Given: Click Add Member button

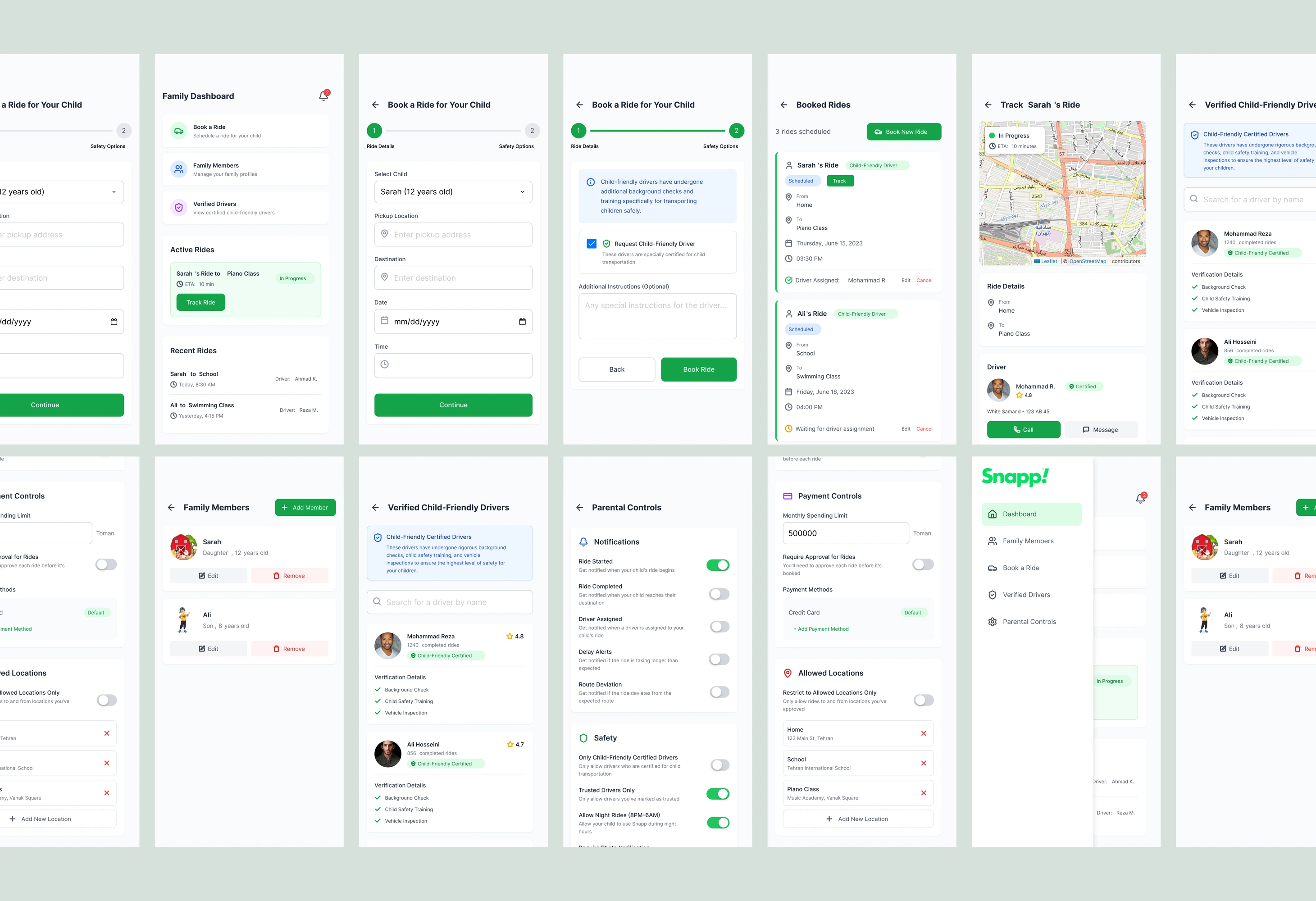Looking at the screenshot, I should point(305,507).
